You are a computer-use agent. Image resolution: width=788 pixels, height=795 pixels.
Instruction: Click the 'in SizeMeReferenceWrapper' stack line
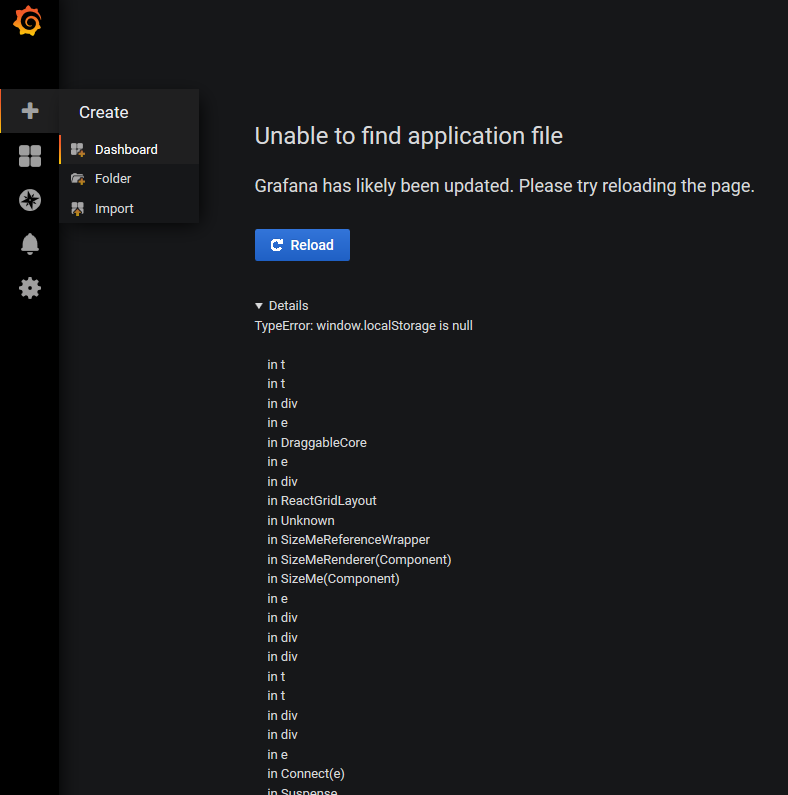click(x=348, y=540)
